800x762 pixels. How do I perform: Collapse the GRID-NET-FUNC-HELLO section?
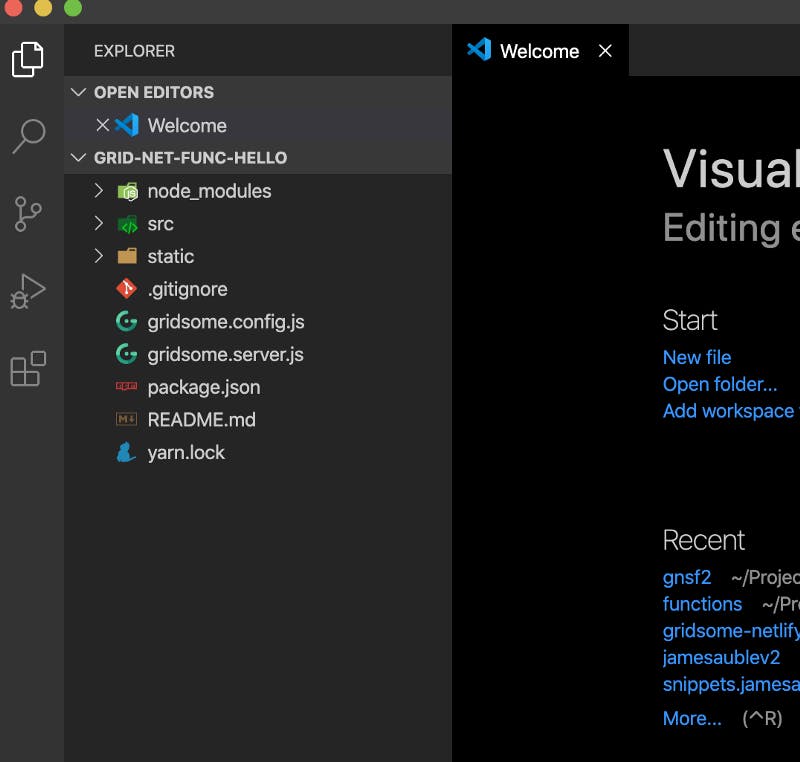[78, 158]
